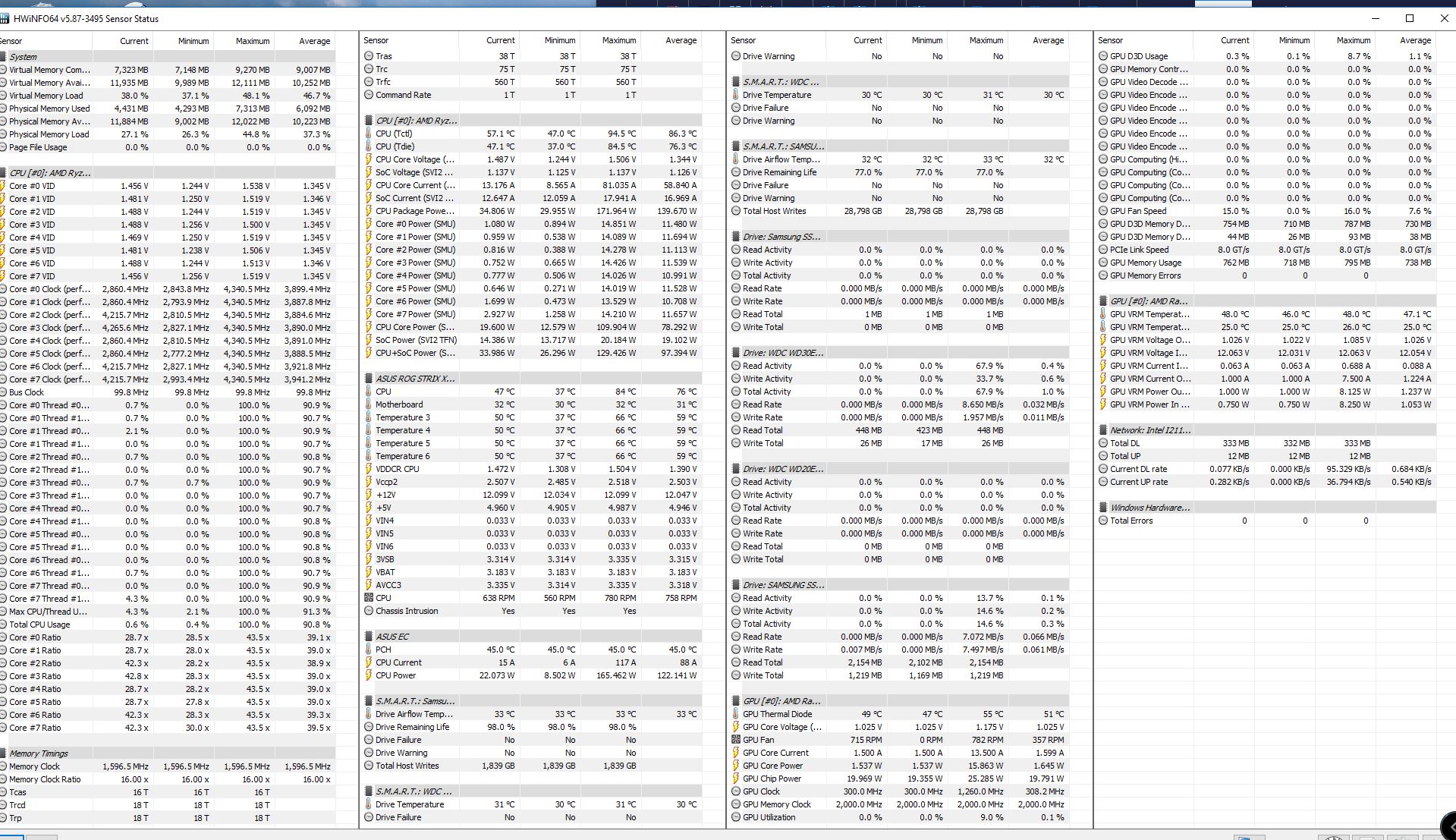The height and width of the screenshot is (840, 1456).
Task: Click the clock icon beside the Tras sensor
Action: [x=369, y=56]
